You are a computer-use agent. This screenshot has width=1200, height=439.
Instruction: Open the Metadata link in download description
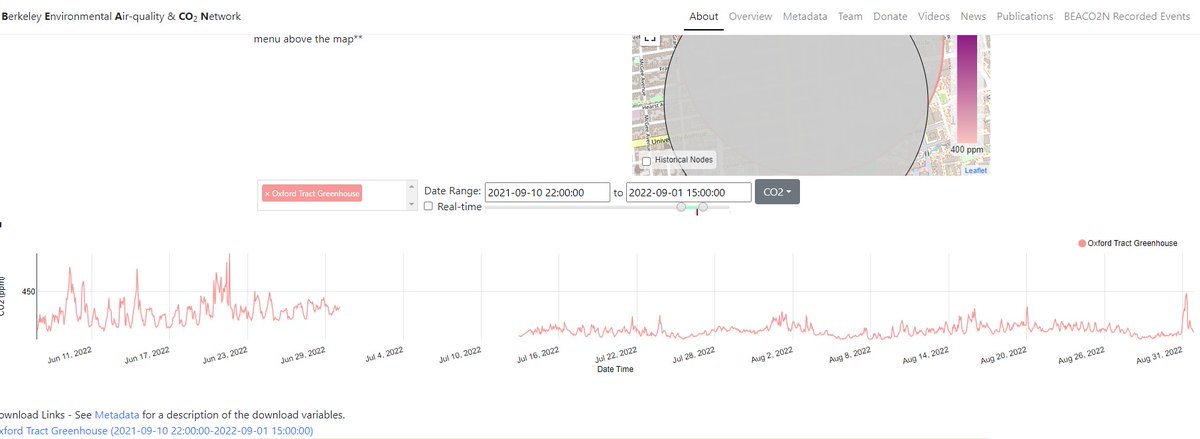tap(117, 414)
